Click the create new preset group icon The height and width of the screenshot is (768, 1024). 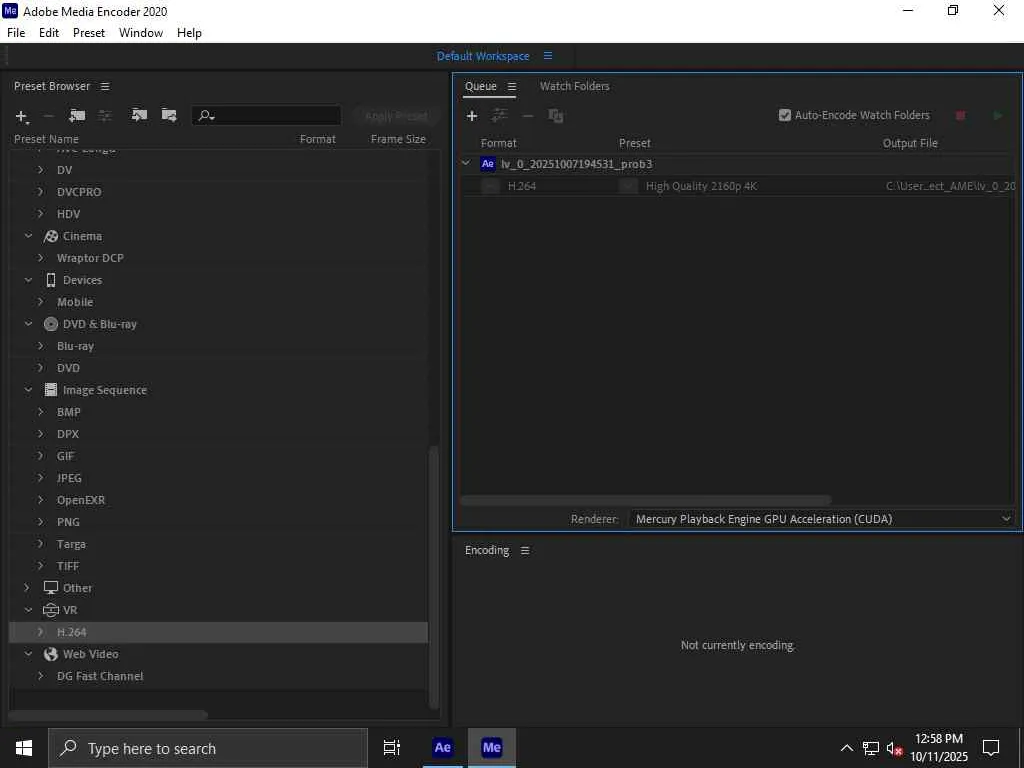[x=77, y=116]
